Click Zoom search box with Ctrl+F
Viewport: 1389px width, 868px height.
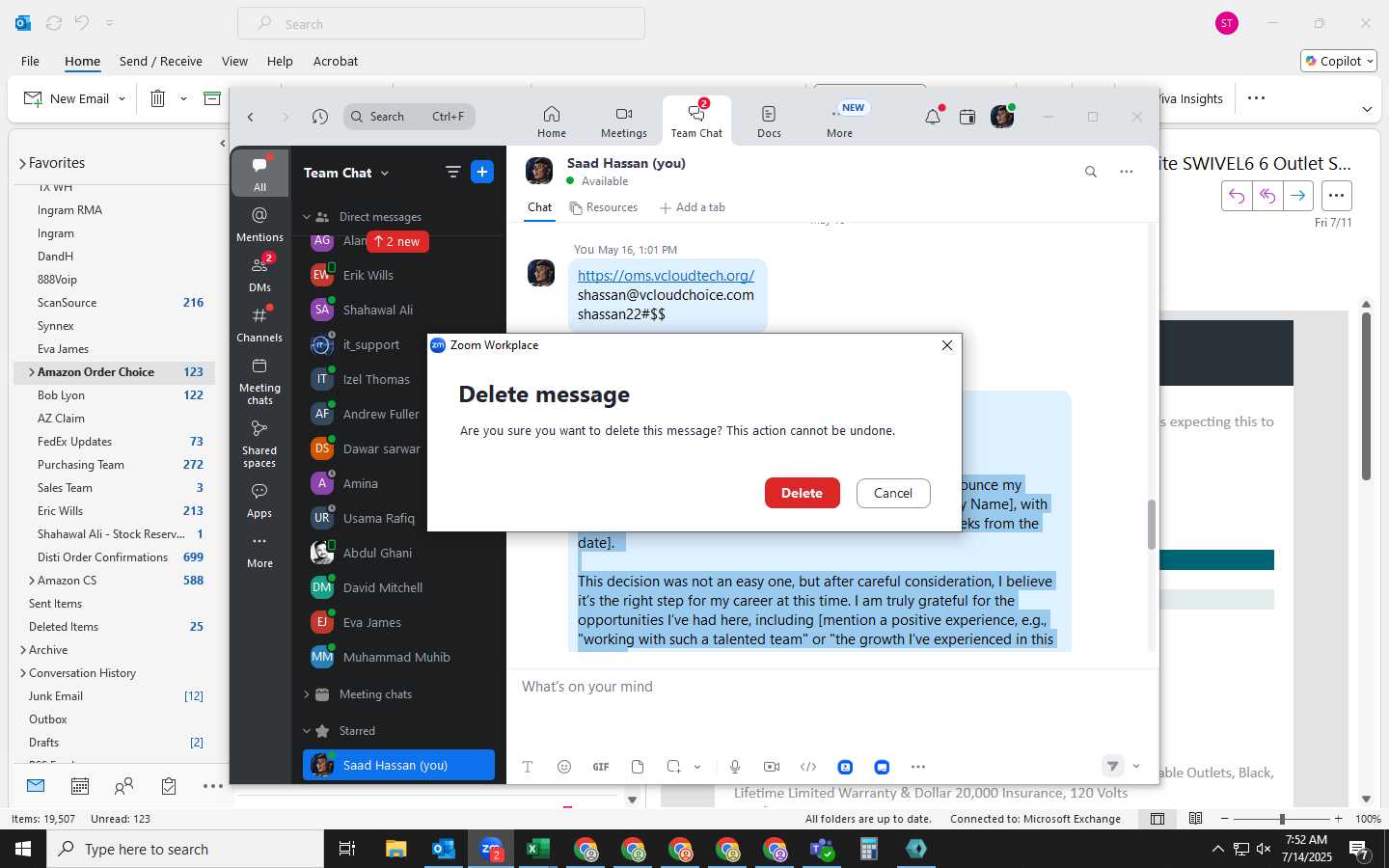[409, 117]
